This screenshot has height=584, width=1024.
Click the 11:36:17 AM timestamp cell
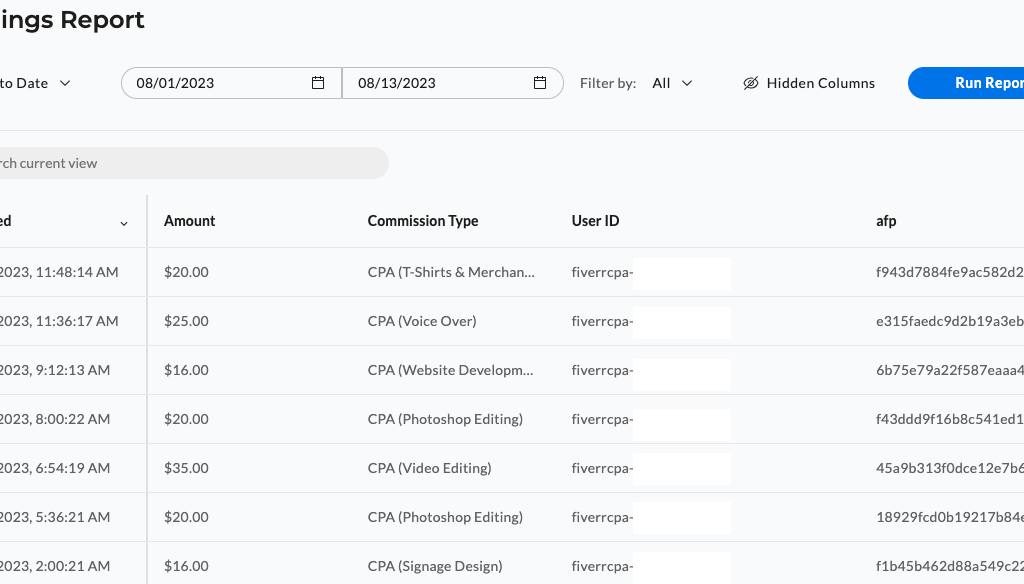[x=59, y=321]
